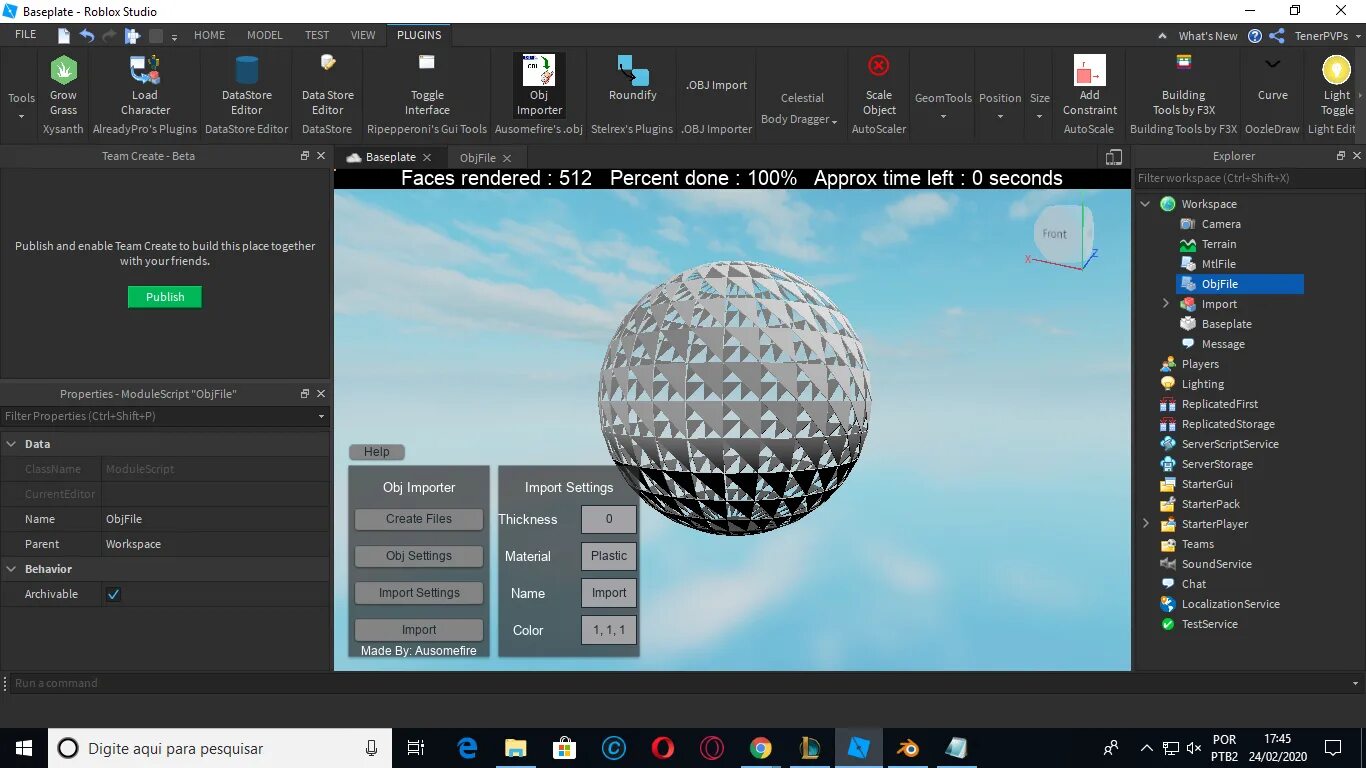
Task: Click the share icon next to username
Action: (x=1277, y=36)
